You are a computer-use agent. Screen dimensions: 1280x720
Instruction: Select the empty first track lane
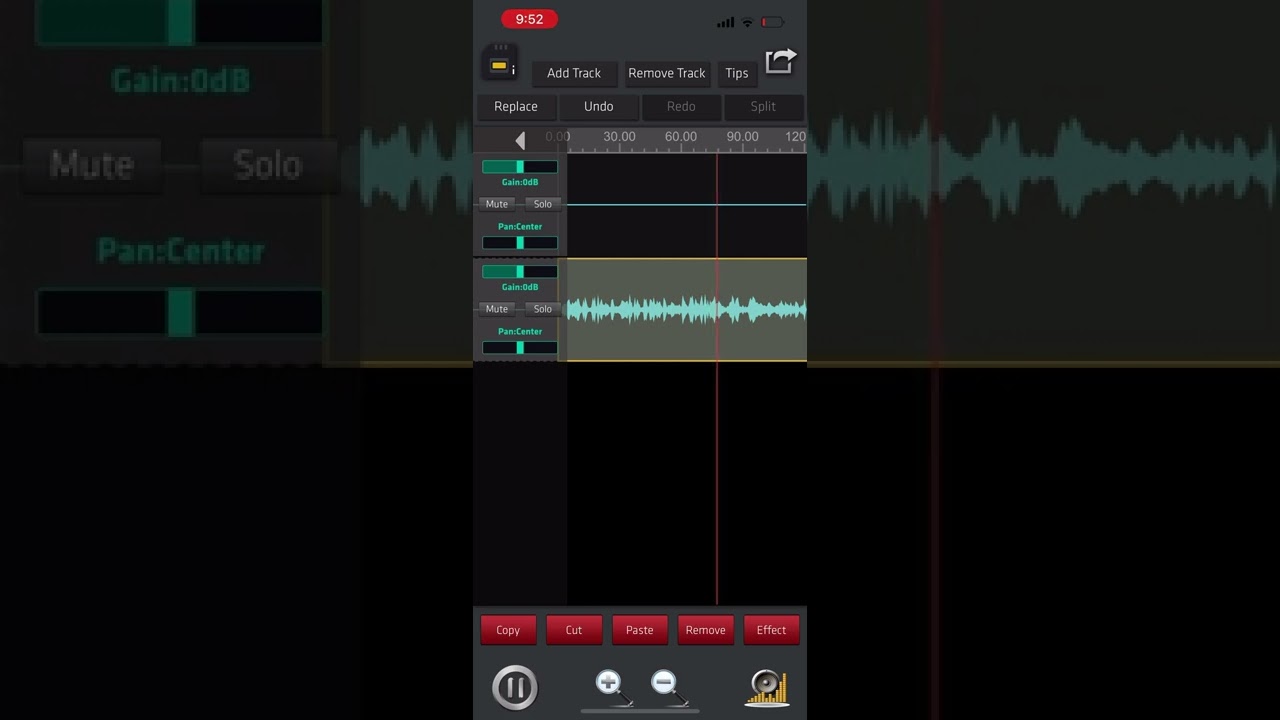point(687,204)
